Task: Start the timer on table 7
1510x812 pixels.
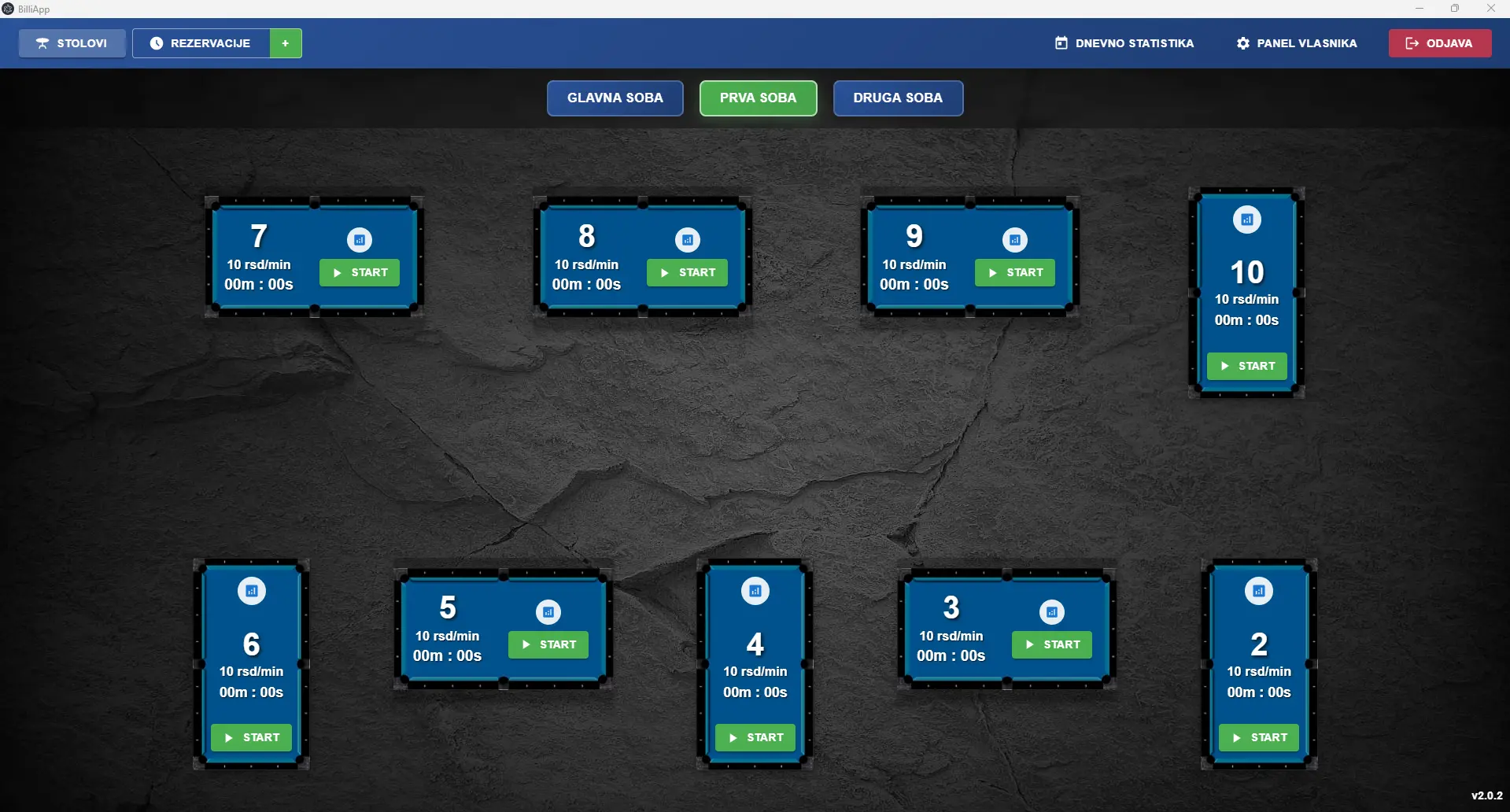Action: pyautogui.click(x=360, y=273)
